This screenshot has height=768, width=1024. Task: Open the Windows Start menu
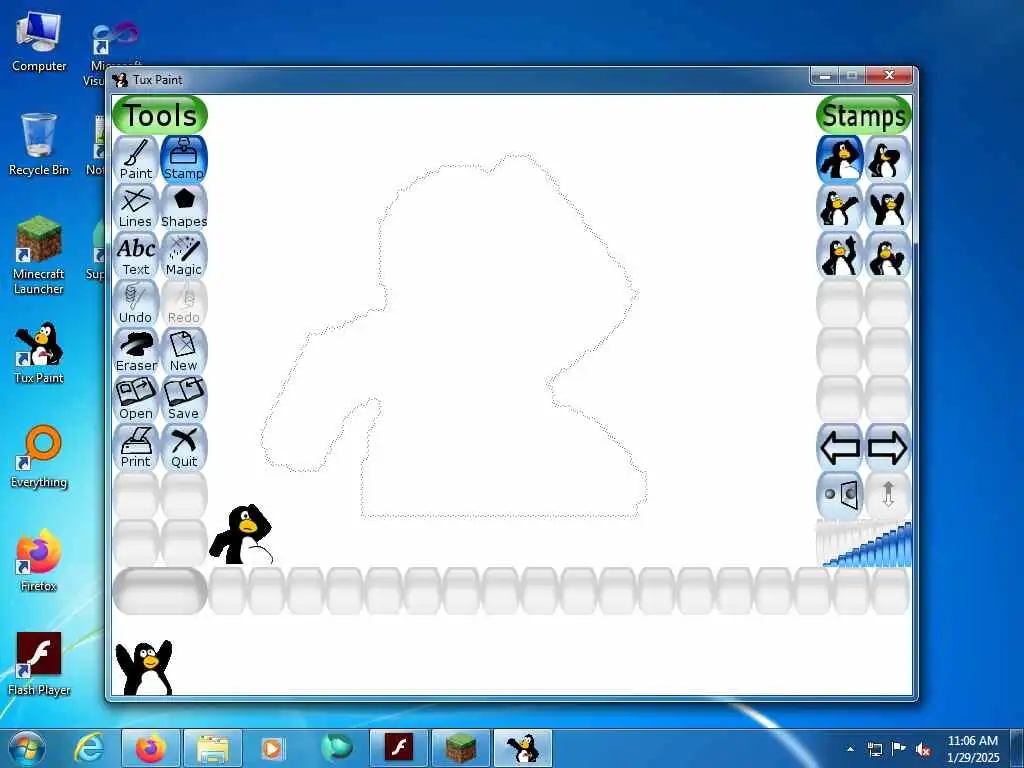point(27,748)
